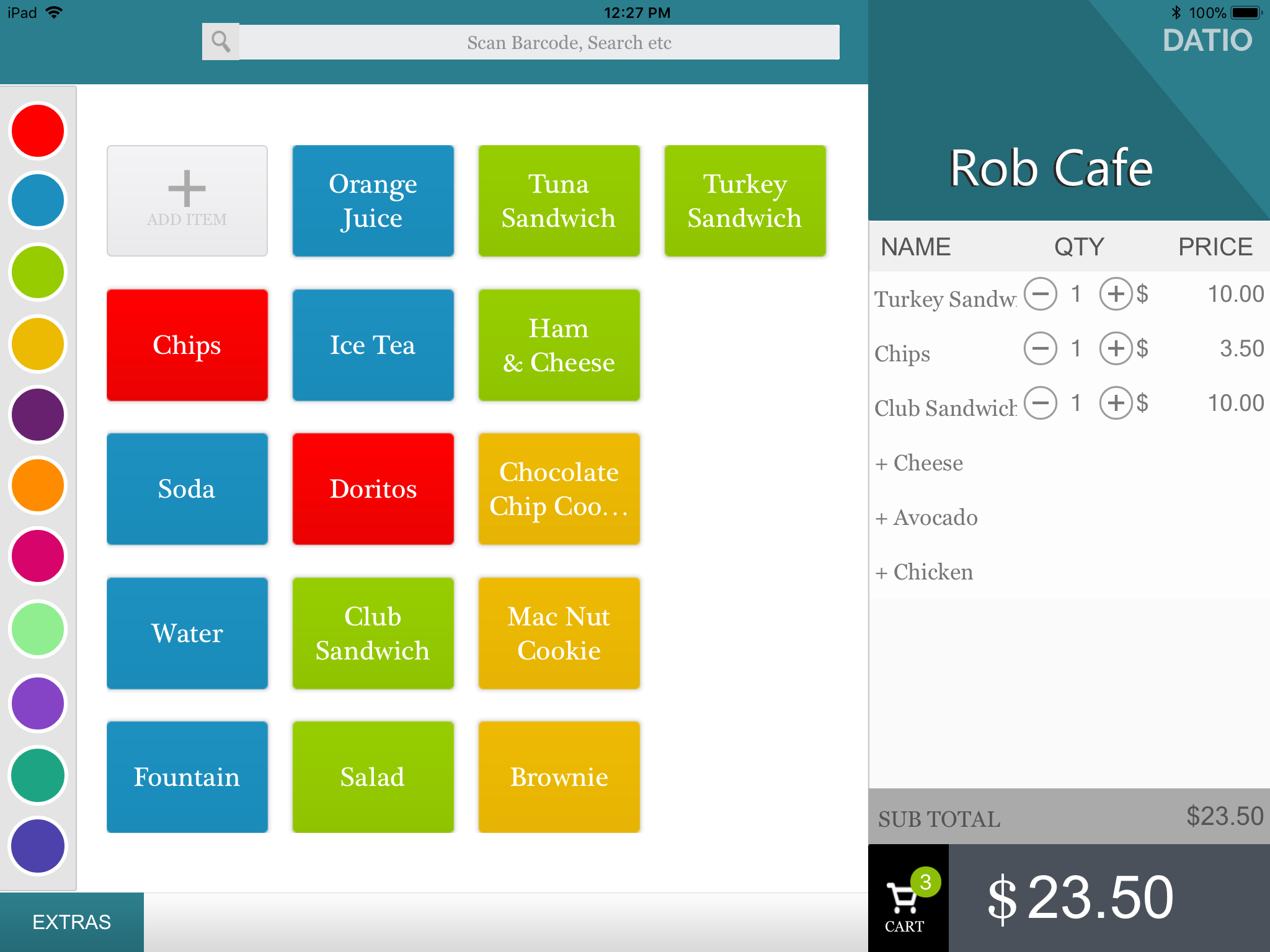Viewport: 1270px width, 952px height.
Task: Decrease Club Sandwich quantity
Action: point(1041,403)
